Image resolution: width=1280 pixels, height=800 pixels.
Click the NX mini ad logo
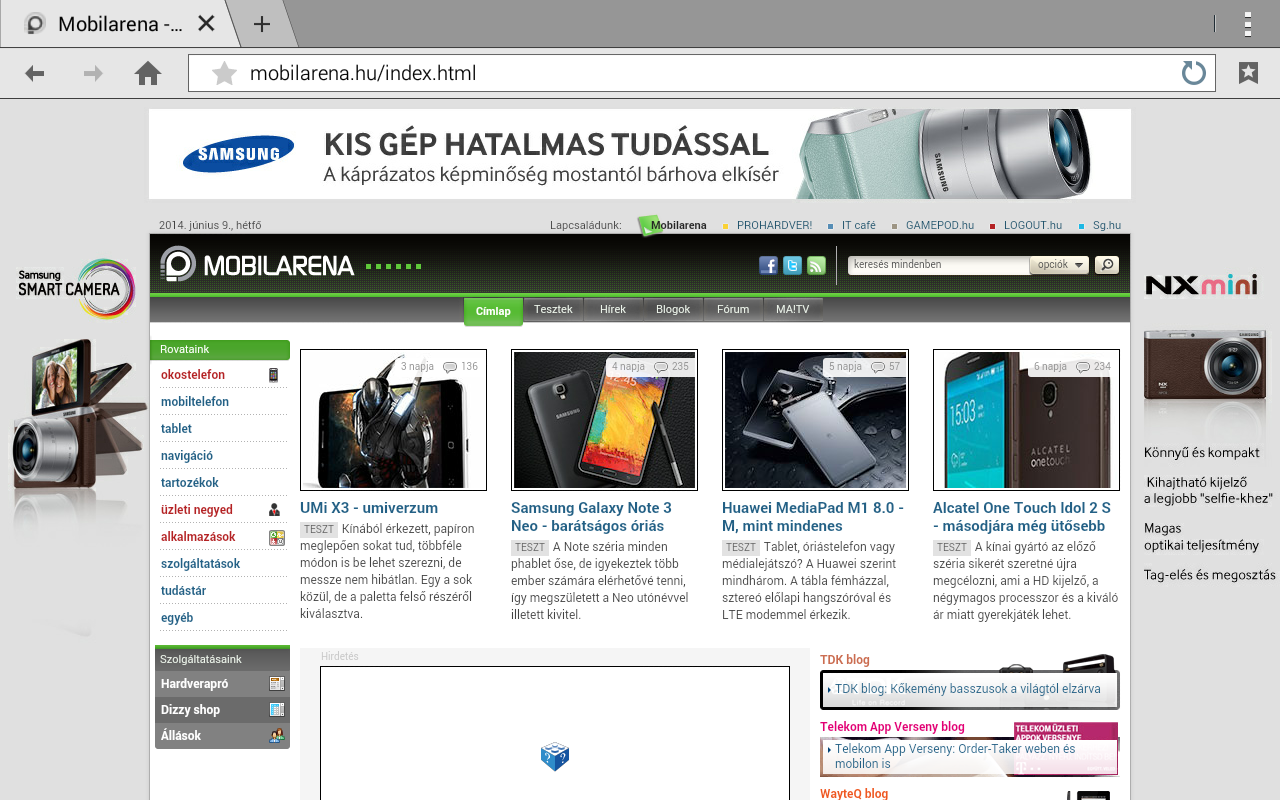point(1201,286)
